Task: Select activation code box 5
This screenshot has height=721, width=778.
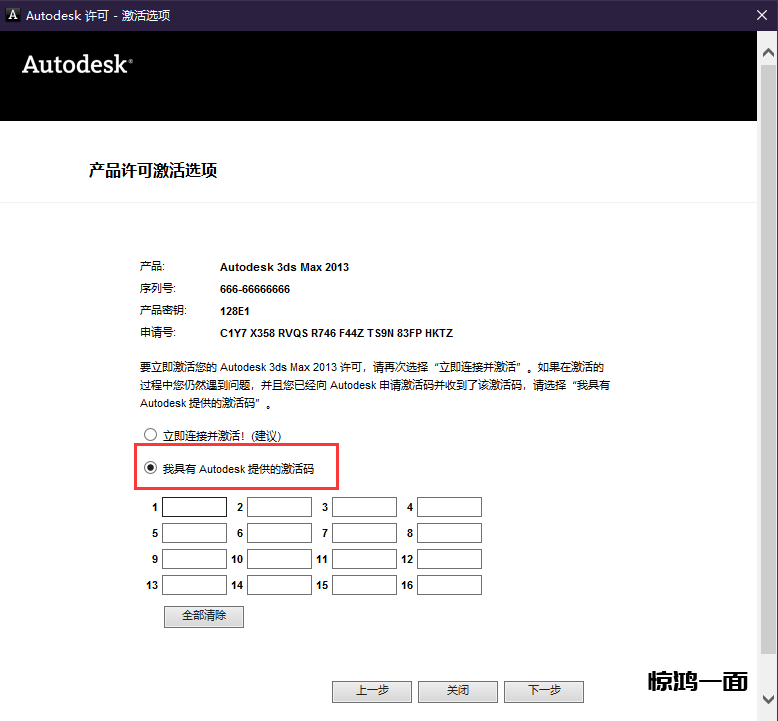Action: 194,533
